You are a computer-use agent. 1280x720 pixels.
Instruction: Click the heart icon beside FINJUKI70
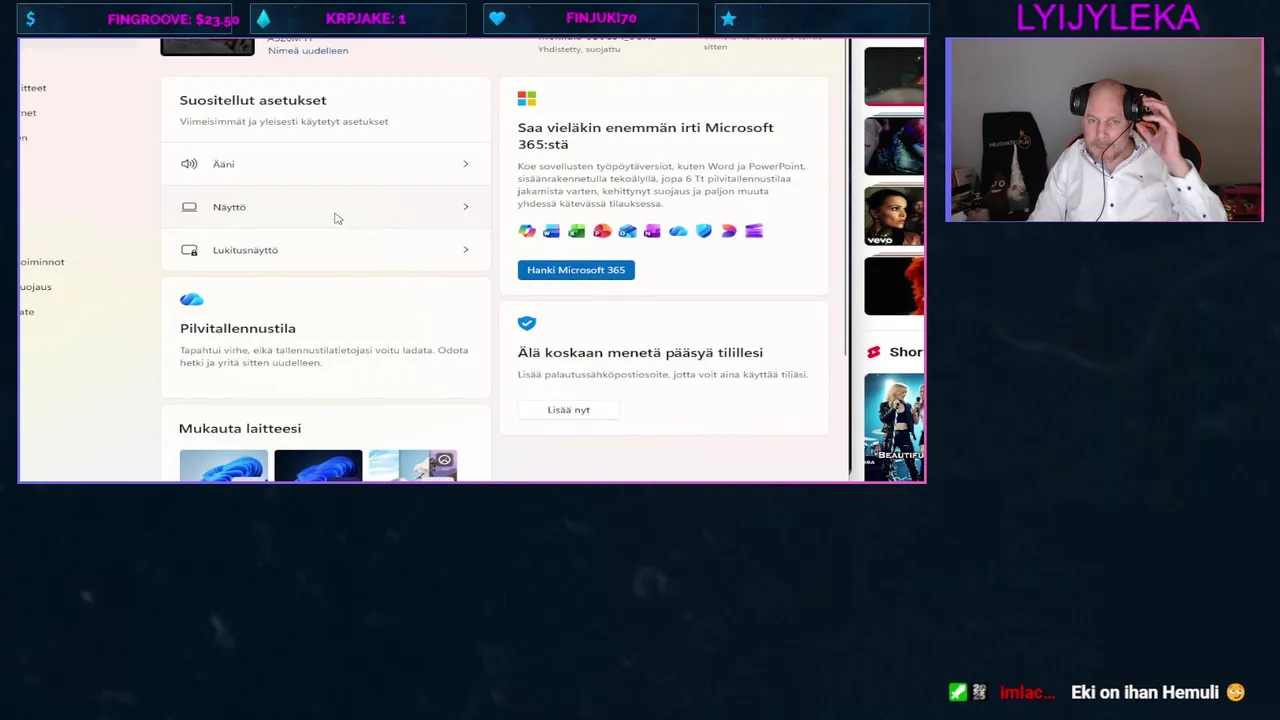tap(497, 19)
